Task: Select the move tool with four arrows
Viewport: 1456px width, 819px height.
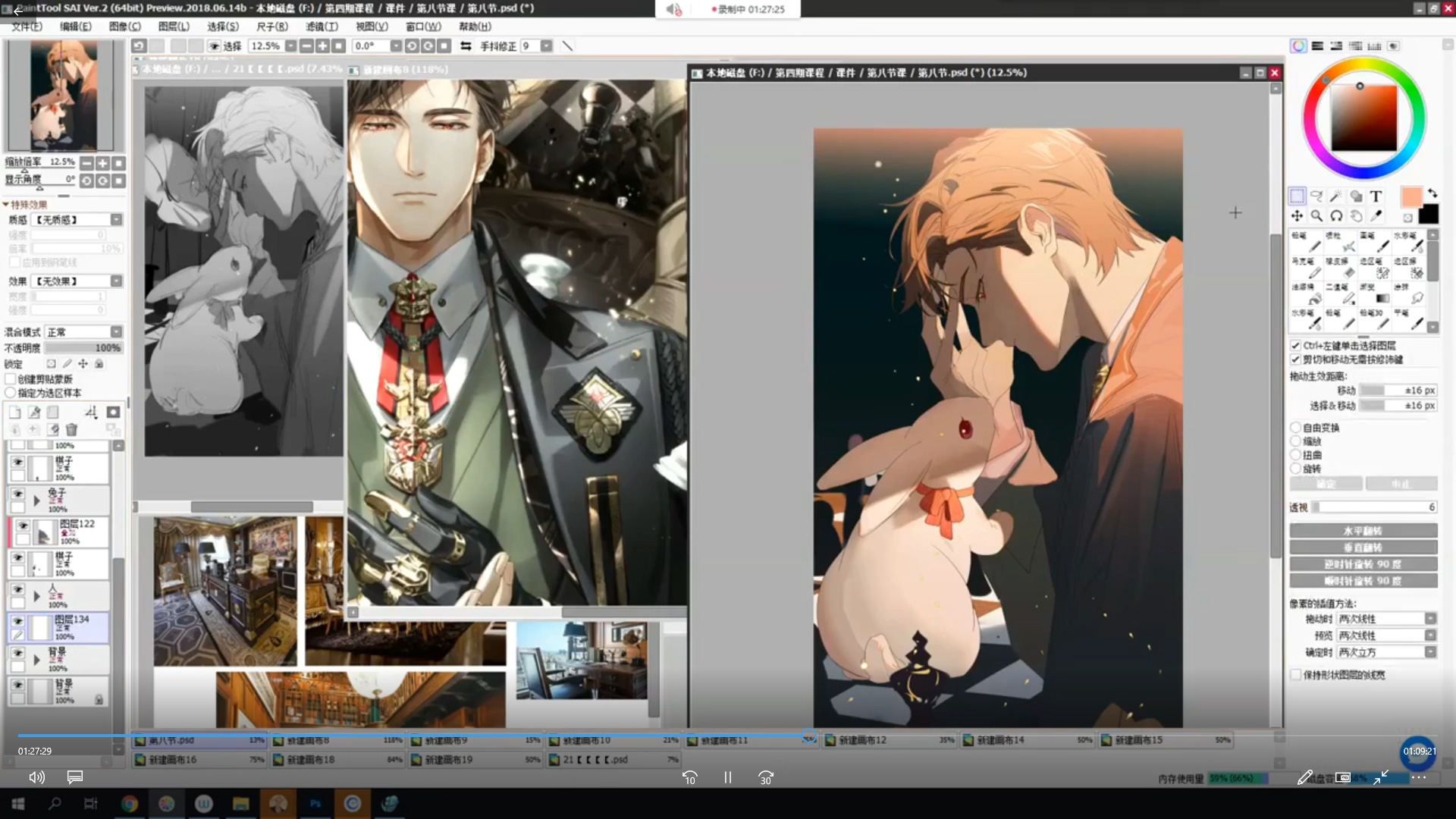Action: click(1298, 215)
